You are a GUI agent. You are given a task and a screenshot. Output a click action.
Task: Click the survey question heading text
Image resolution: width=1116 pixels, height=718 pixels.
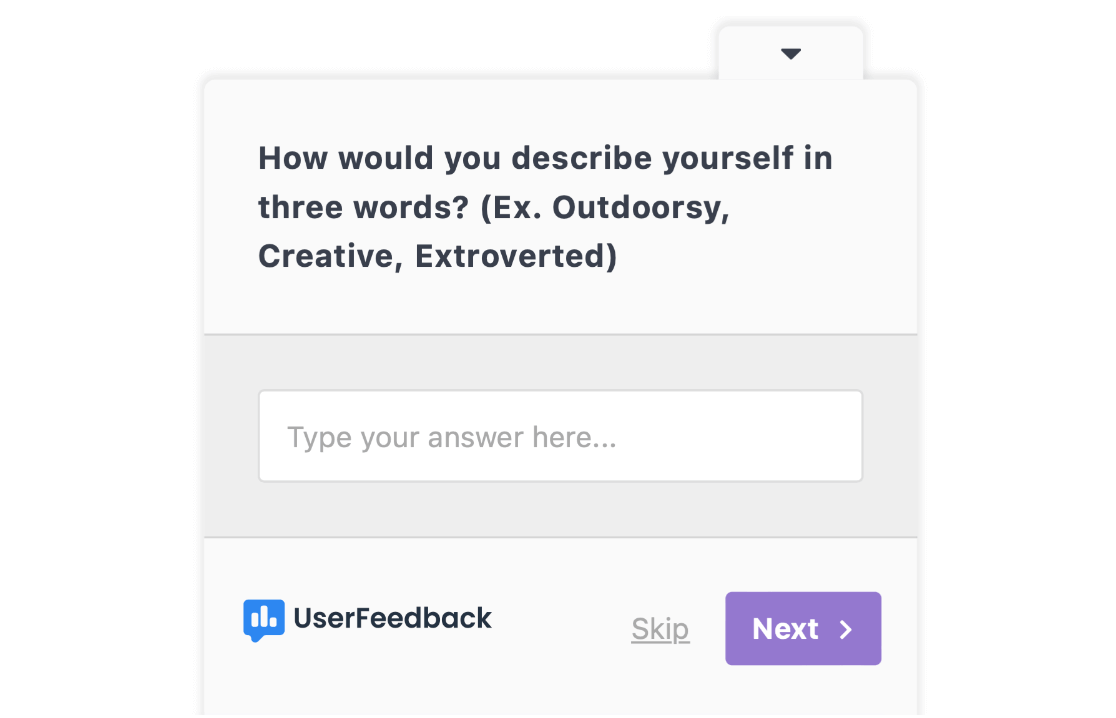[x=545, y=207]
